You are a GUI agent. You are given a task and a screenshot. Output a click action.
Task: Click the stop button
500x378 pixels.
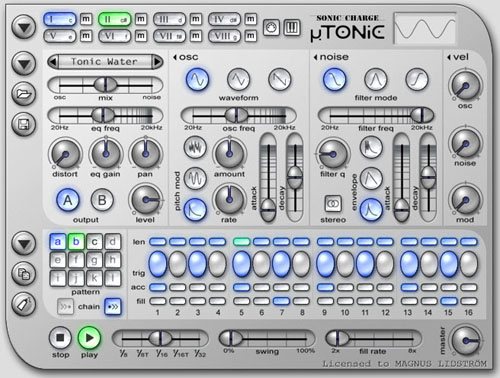pos(60,338)
